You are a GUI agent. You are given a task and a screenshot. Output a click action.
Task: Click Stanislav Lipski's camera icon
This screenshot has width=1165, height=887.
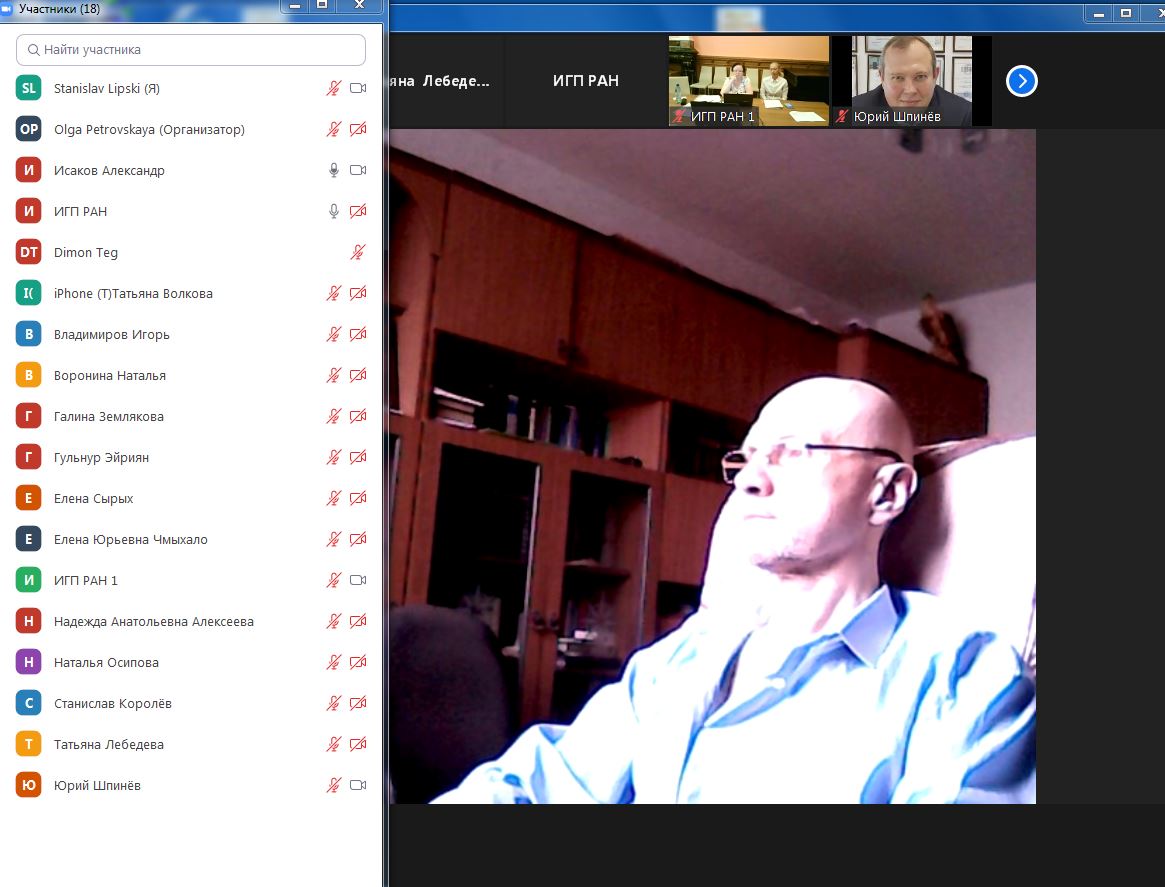tap(358, 88)
